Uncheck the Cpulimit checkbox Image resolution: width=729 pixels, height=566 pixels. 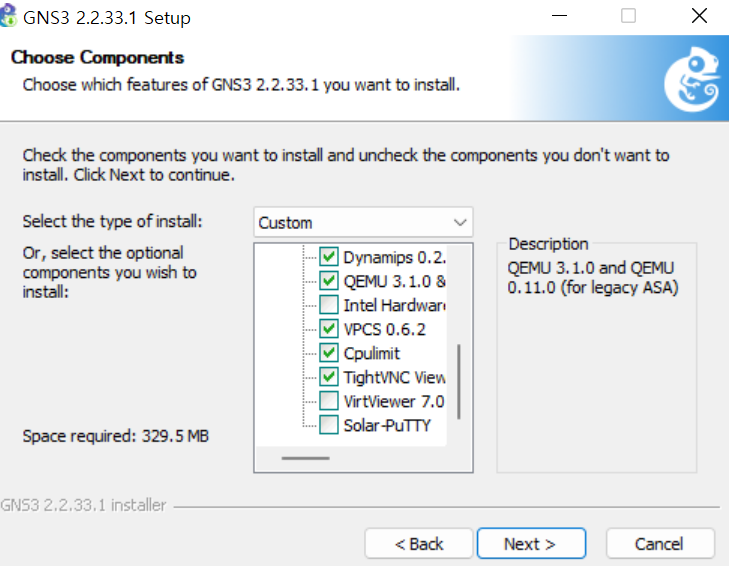329,353
